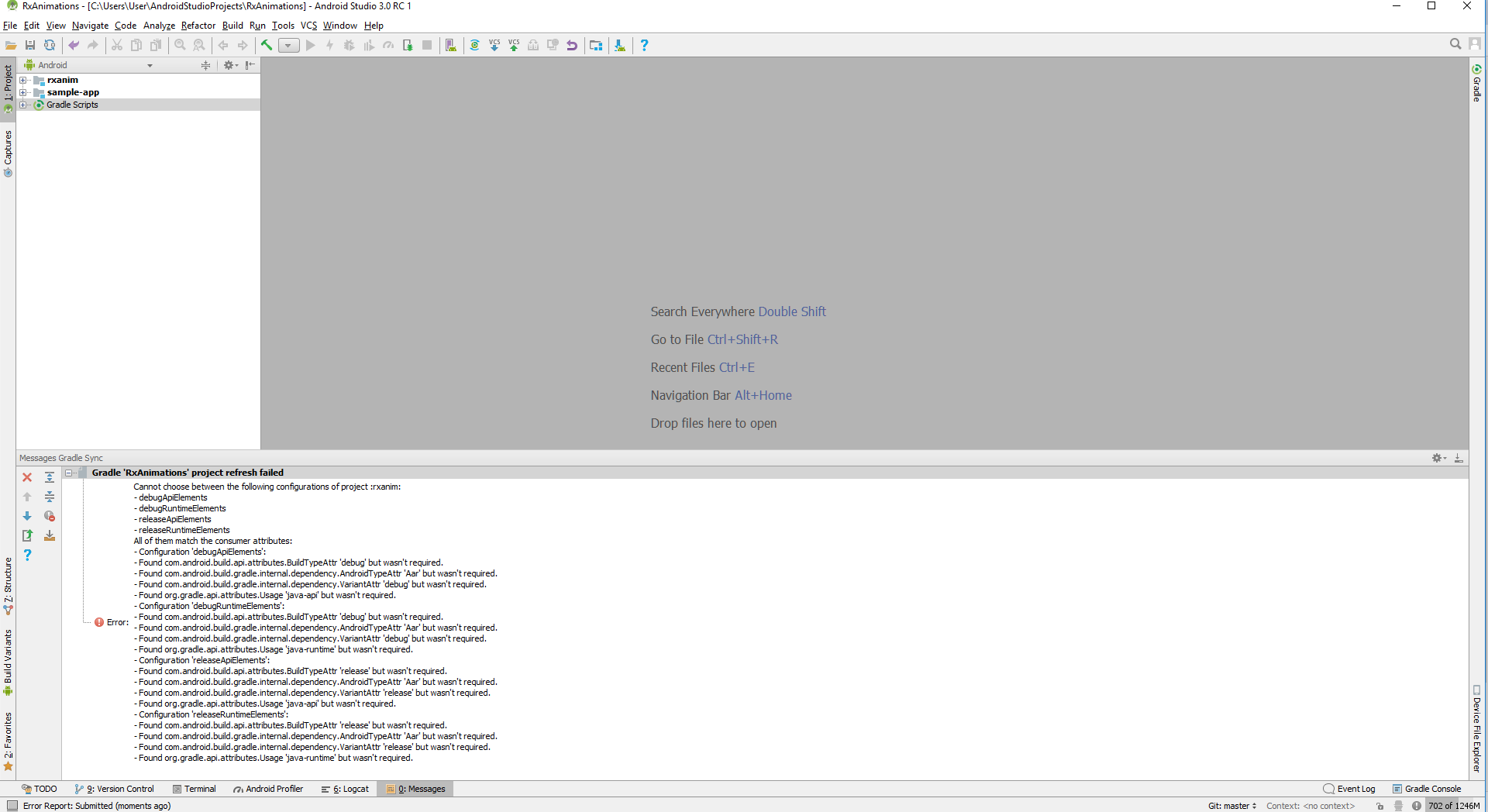The height and width of the screenshot is (812, 1488).
Task: Expand the rxanim module node
Action: [23, 80]
